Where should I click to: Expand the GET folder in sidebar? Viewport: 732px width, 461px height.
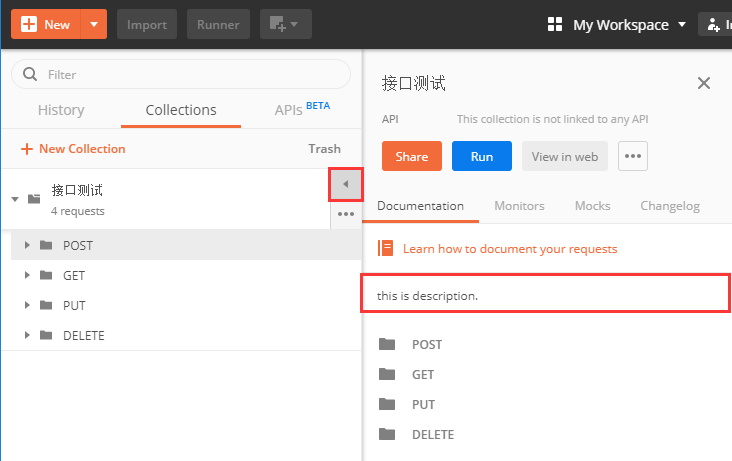tap(27, 275)
